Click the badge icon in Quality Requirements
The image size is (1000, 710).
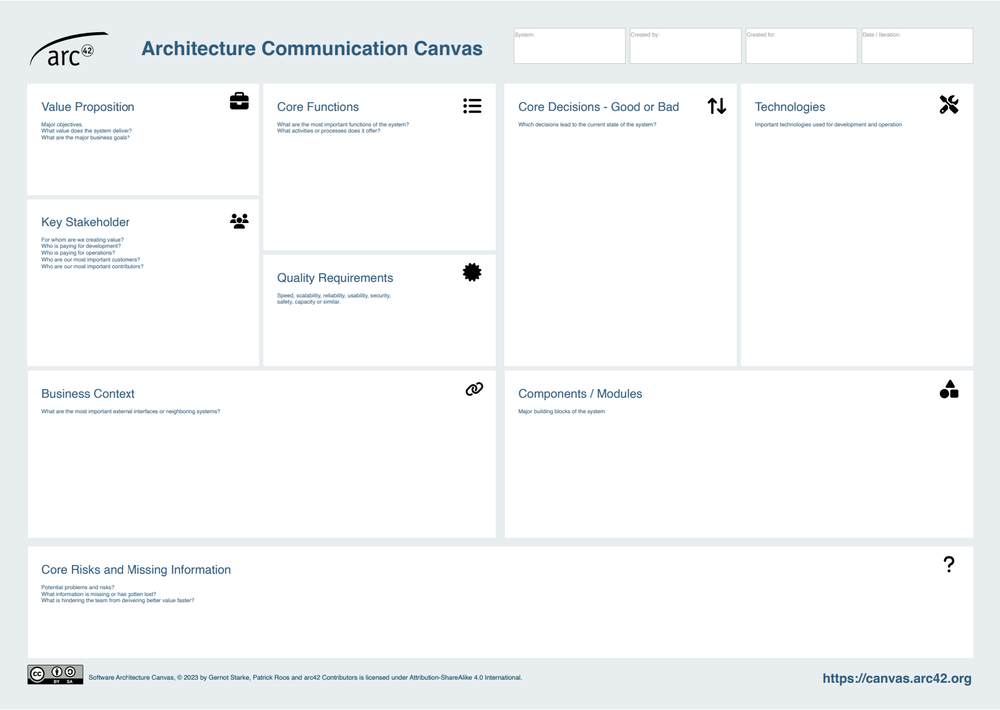[472, 271]
